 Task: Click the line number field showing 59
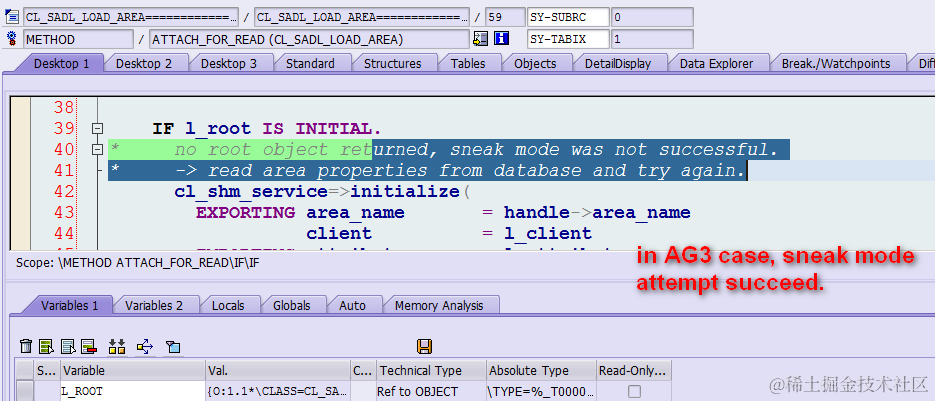(x=505, y=17)
